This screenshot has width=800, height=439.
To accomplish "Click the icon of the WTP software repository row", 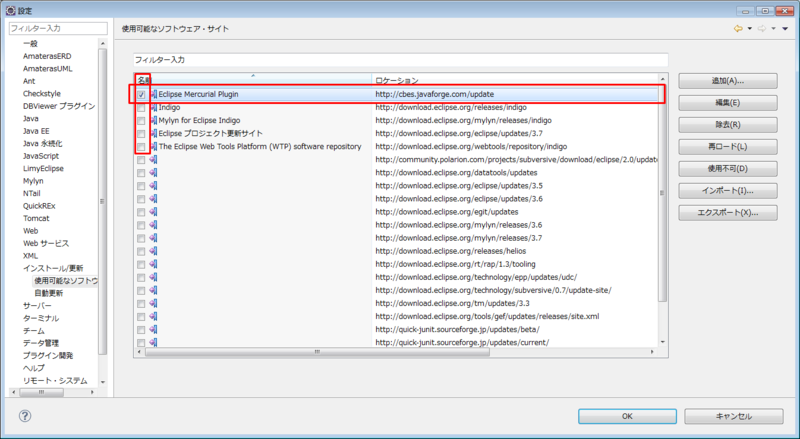I will coord(153,147).
